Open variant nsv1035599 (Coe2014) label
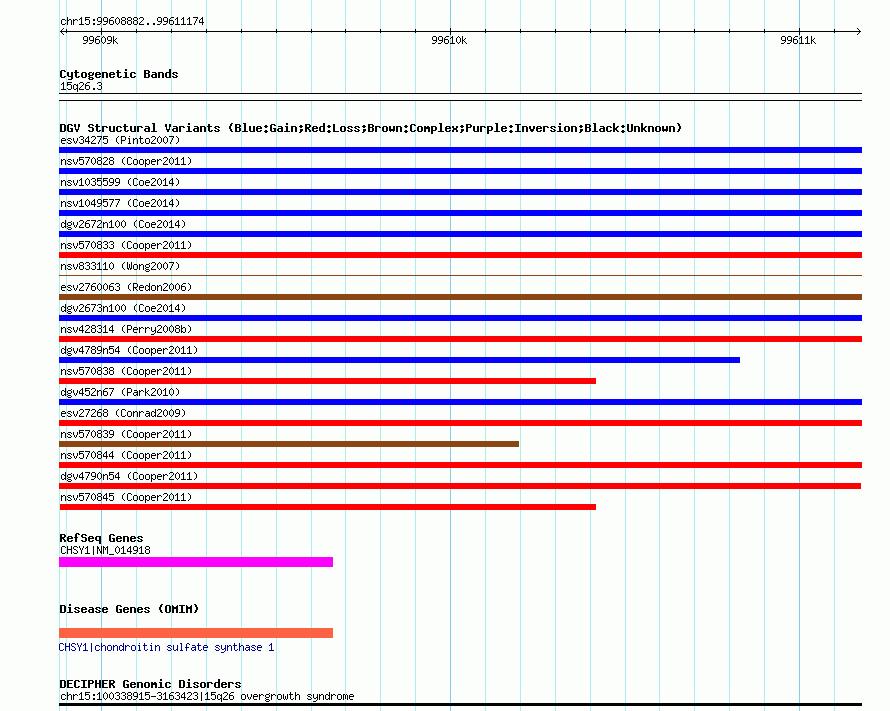 pos(120,182)
